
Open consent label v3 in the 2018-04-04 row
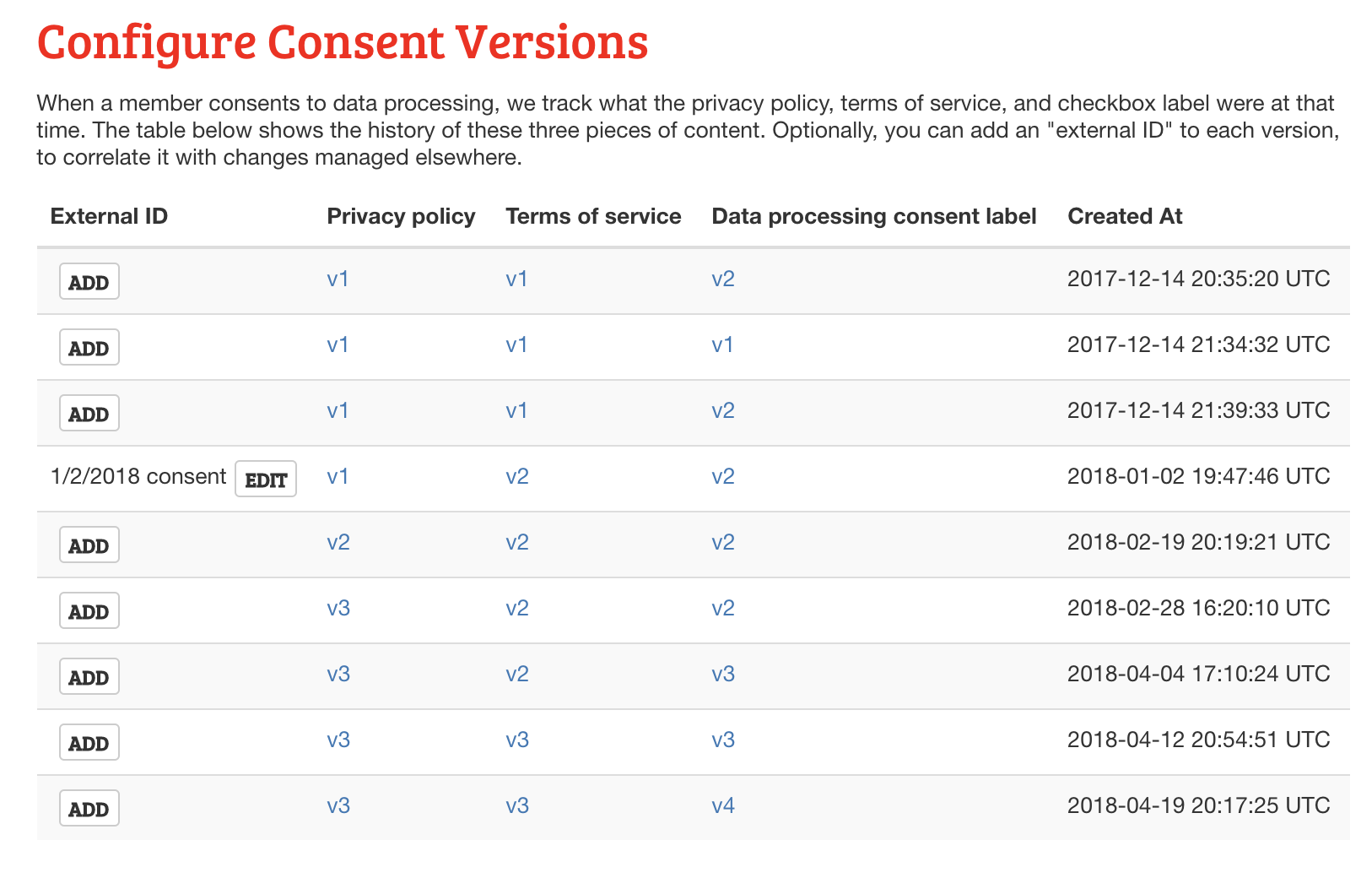coord(723,674)
